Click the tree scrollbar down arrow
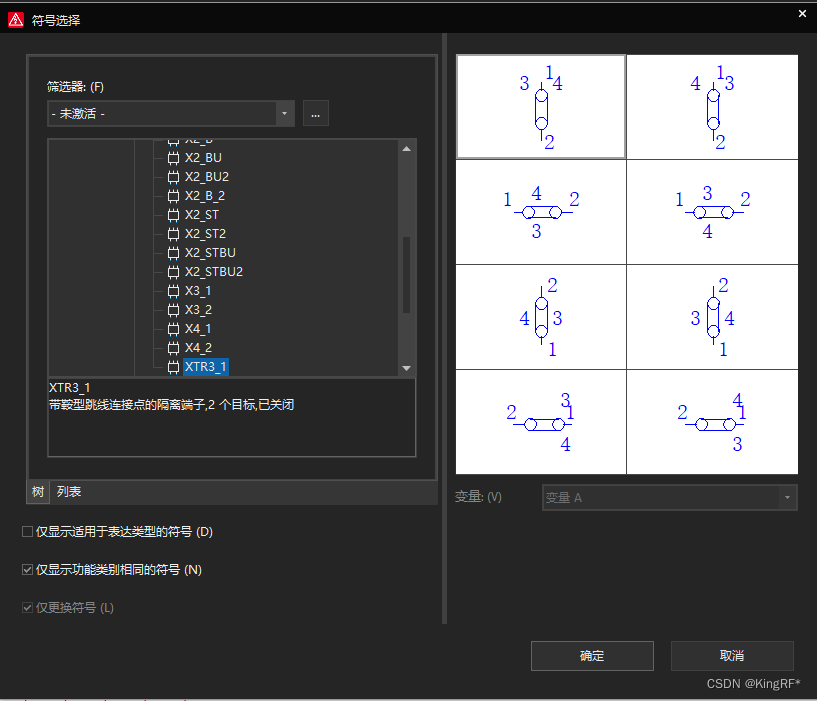The height and width of the screenshot is (701, 817). (x=407, y=368)
